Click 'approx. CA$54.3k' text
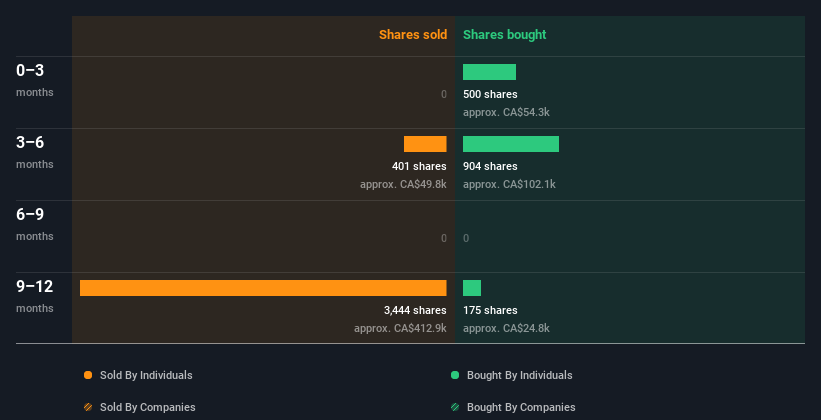The width and height of the screenshot is (821, 420). 506,112
